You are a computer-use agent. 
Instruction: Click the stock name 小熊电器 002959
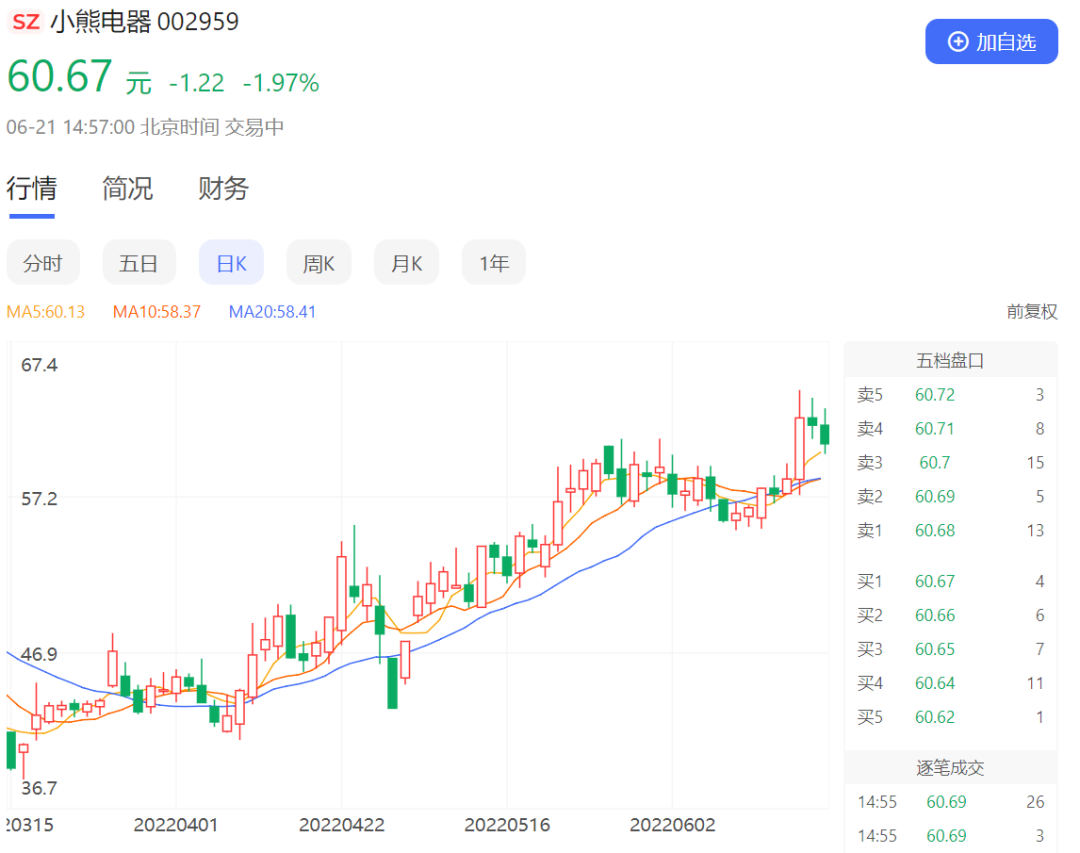point(145,21)
